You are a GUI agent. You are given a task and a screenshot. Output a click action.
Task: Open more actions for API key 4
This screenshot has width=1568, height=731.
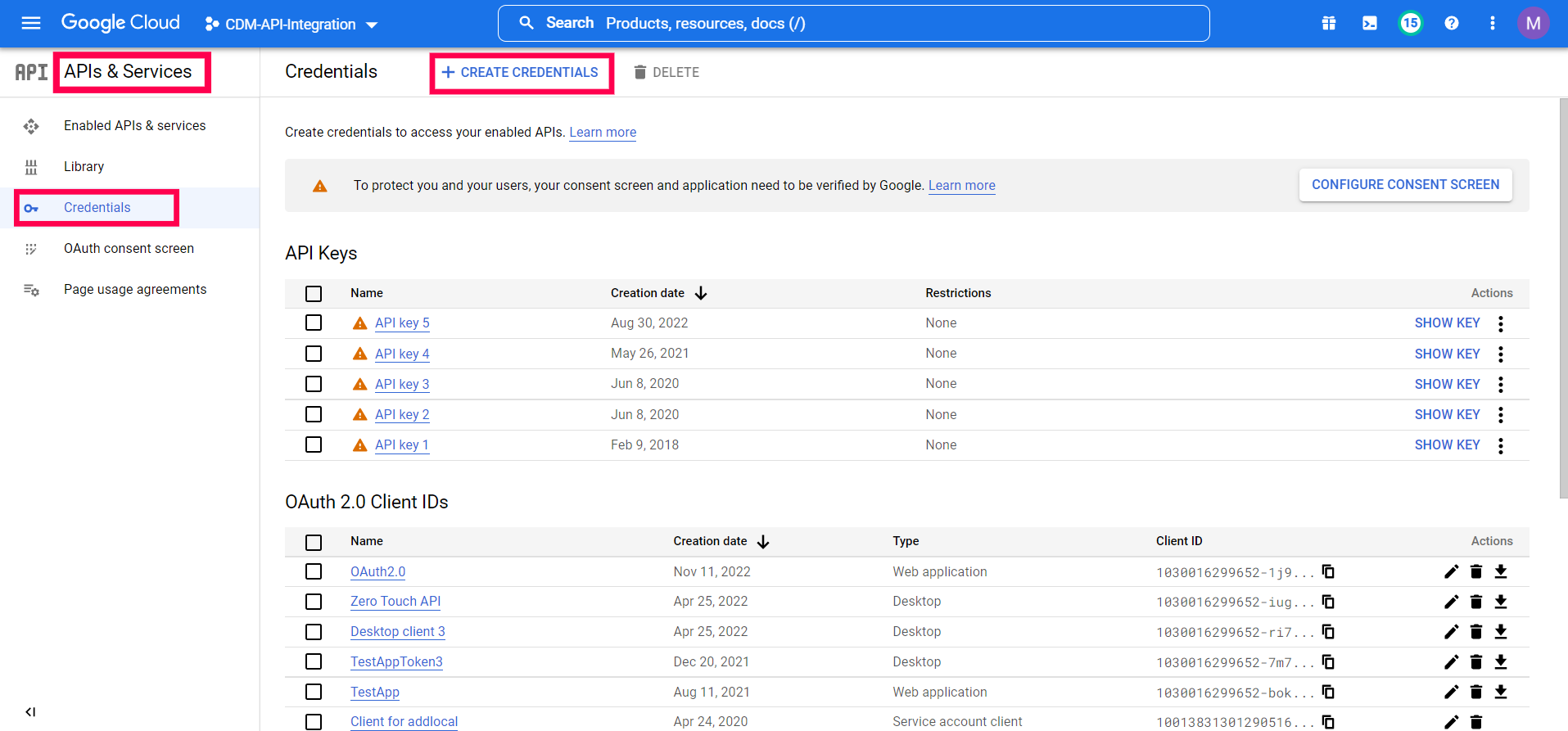[x=1501, y=354]
